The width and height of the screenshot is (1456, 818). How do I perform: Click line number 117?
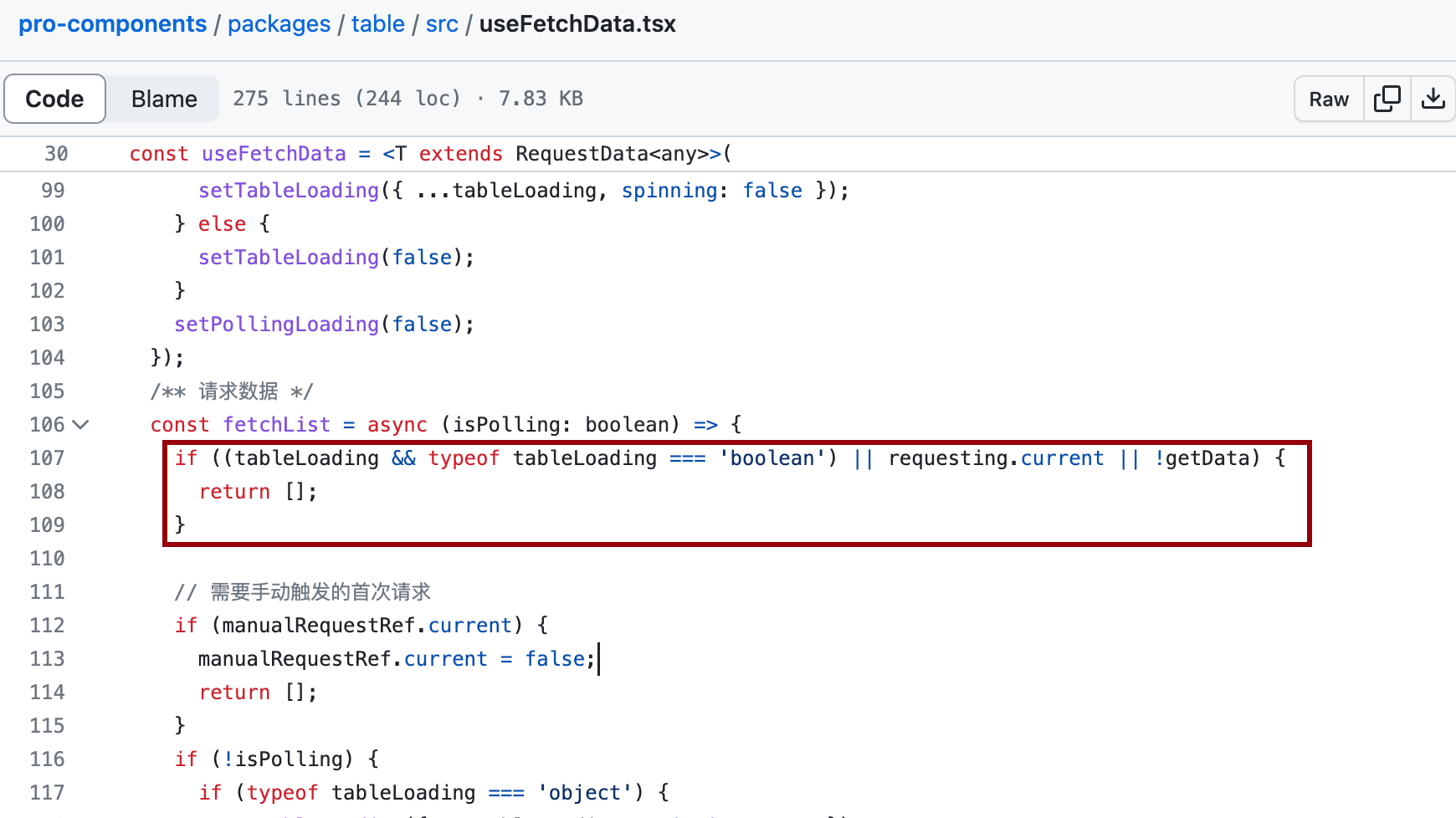click(x=47, y=792)
